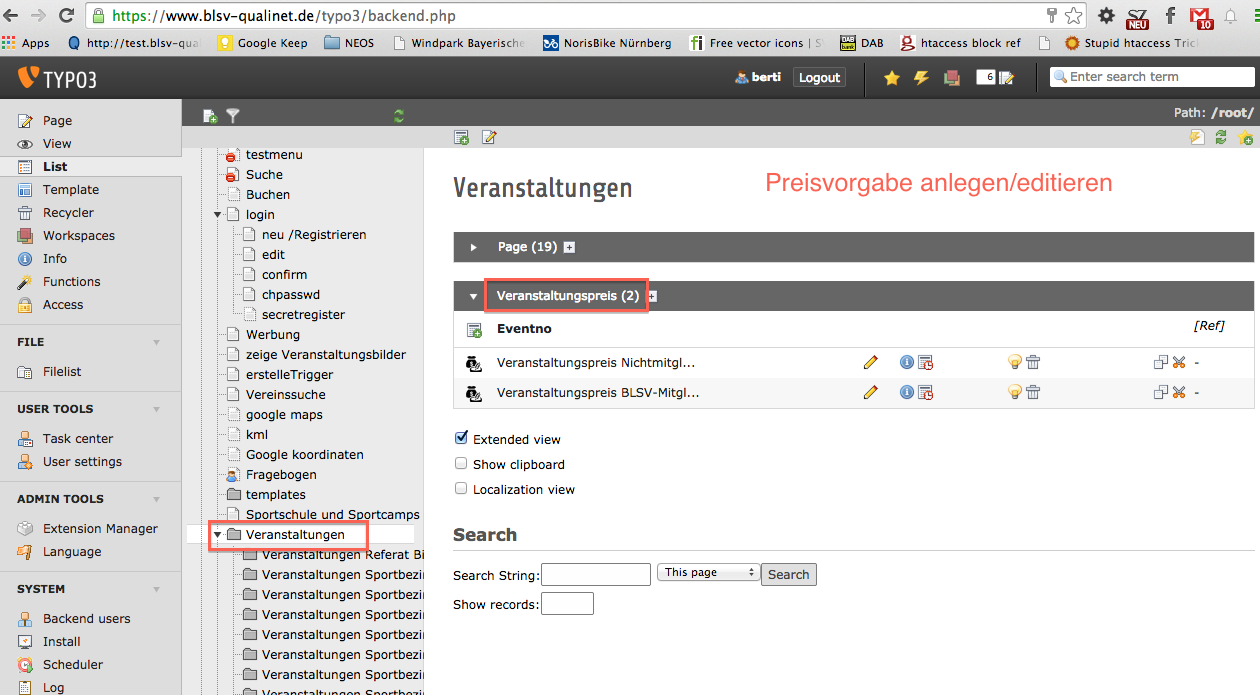
Task: Open the Extension Manager module
Action: coord(100,529)
